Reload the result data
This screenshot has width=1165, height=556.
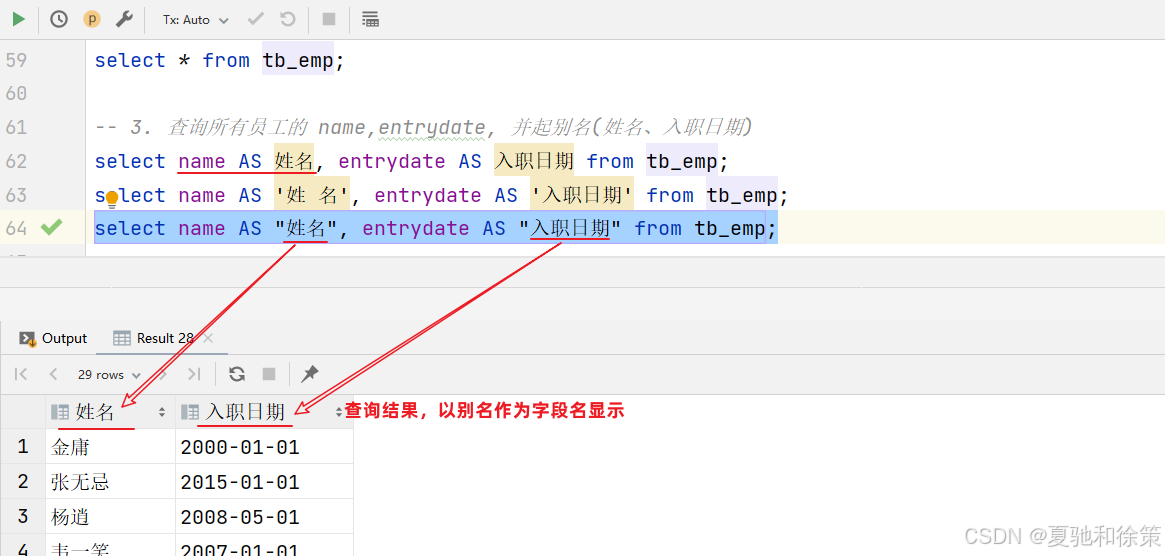tap(237, 374)
